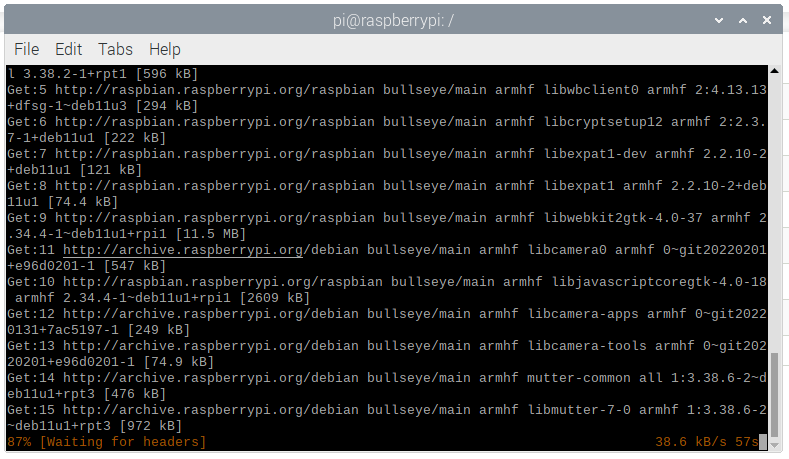Maximize the terminal window with up chevron
This screenshot has height=459, width=789.
point(743,20)
